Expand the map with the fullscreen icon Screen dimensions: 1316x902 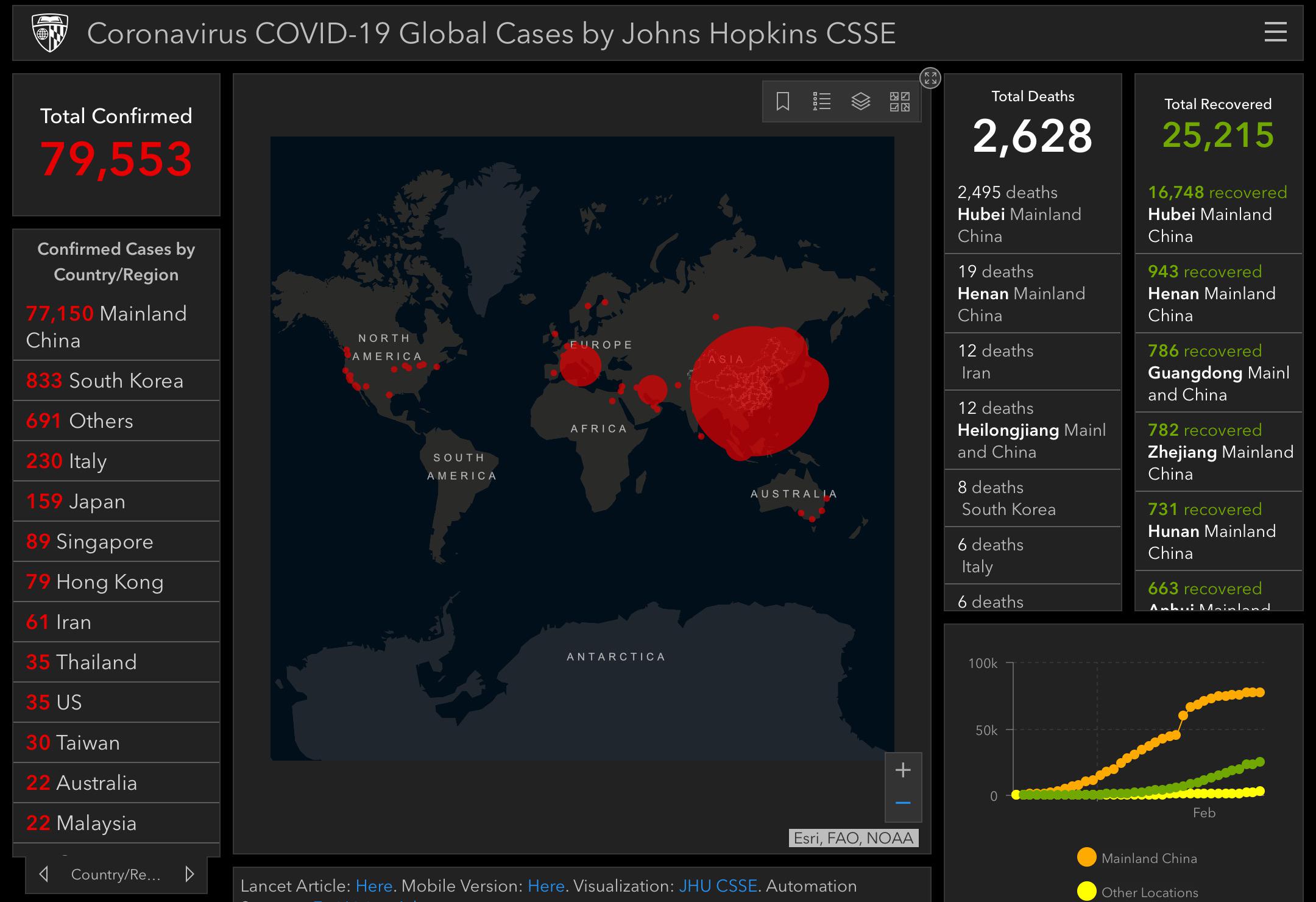(930, 78)
